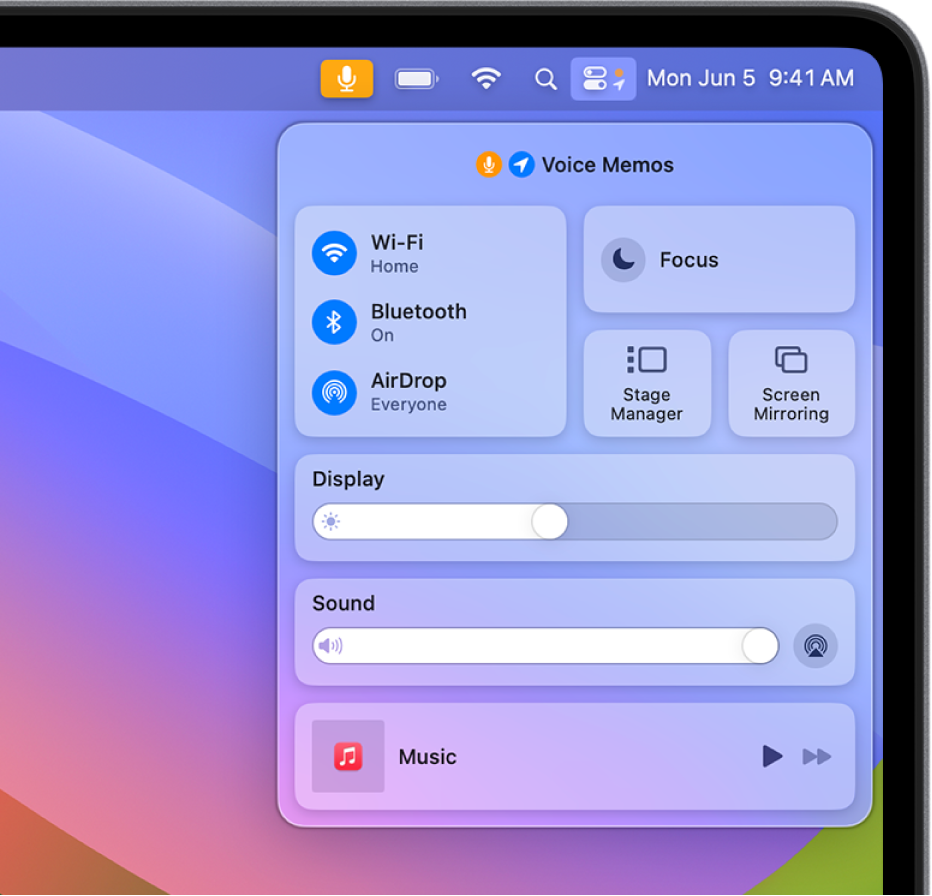Screen dimensions: 932x896
Task: Expand the Display section title
Action: click(x=348, y=479)
